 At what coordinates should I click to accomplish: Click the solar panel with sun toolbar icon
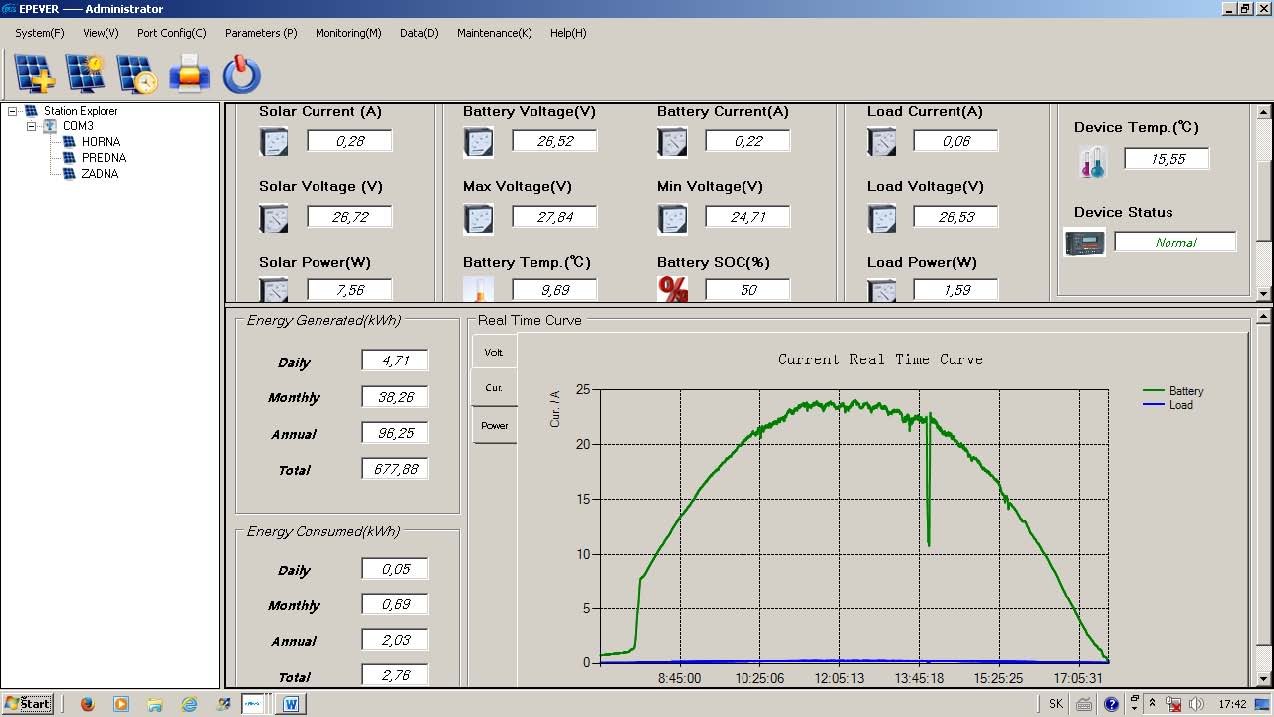[86, 74]
